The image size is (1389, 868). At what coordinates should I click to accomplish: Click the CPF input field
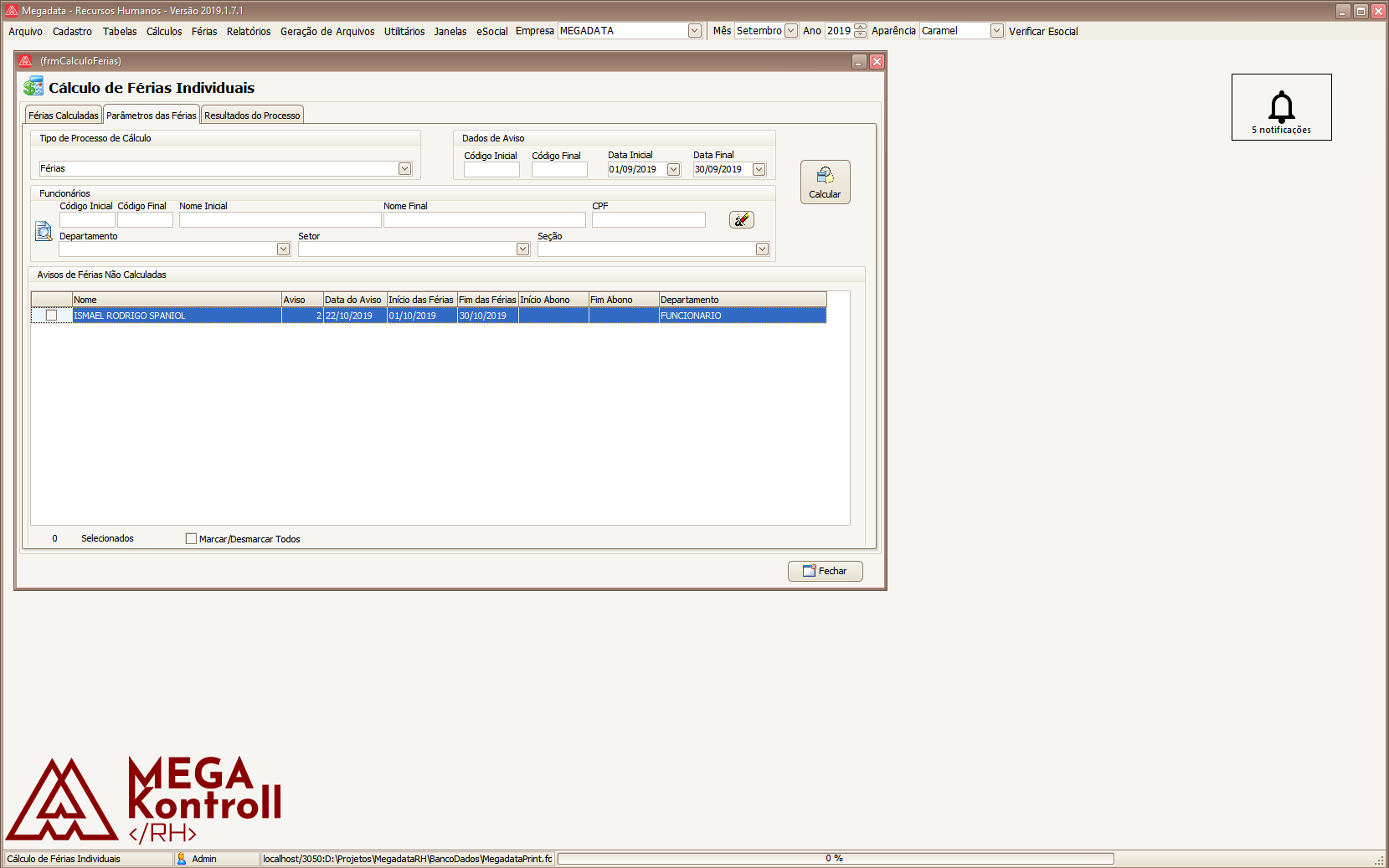[x=648, y=220]
